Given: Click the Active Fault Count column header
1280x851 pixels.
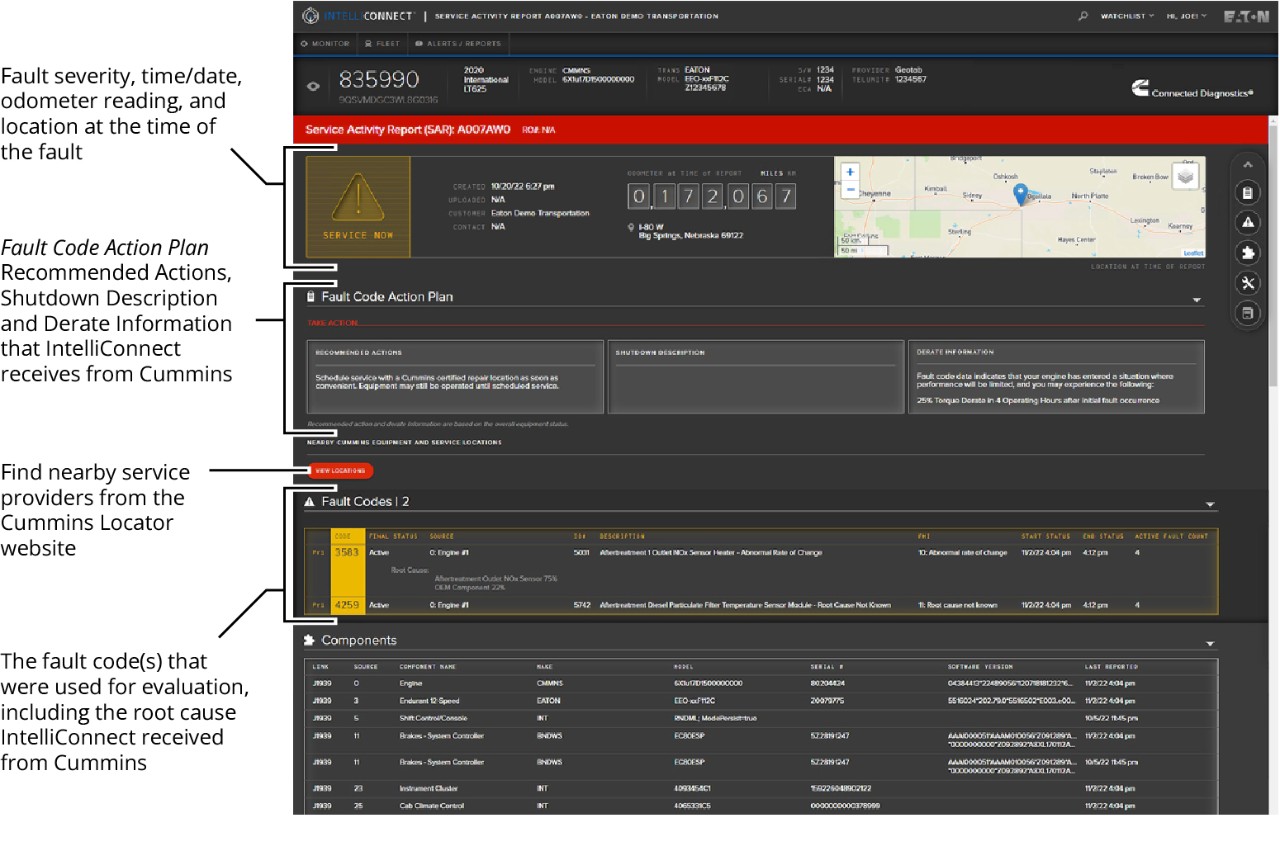Looking at the screenshot, I should point(1171,536).
